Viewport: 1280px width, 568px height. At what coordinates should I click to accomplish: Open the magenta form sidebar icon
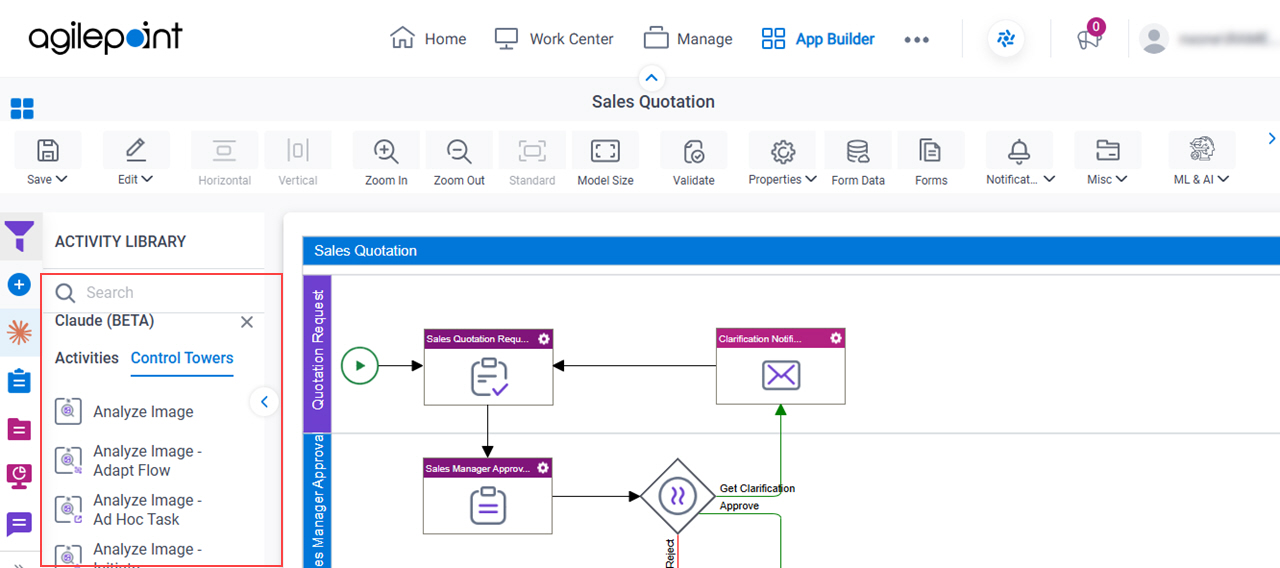(x=19, y=429)
